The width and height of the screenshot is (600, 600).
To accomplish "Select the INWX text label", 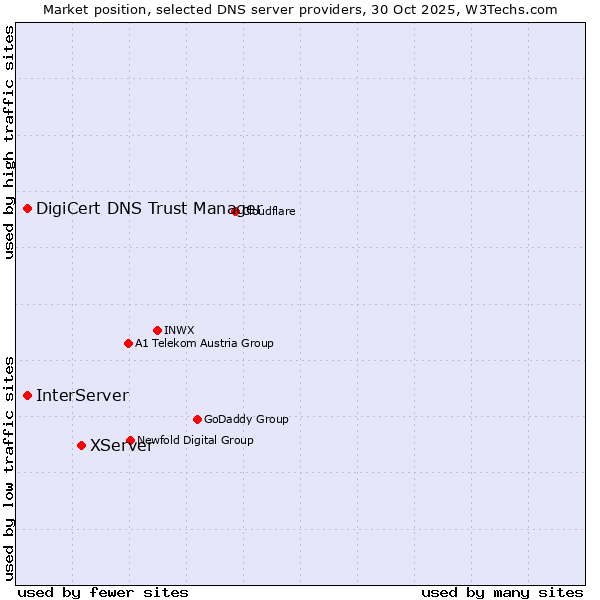I will 179,330.
